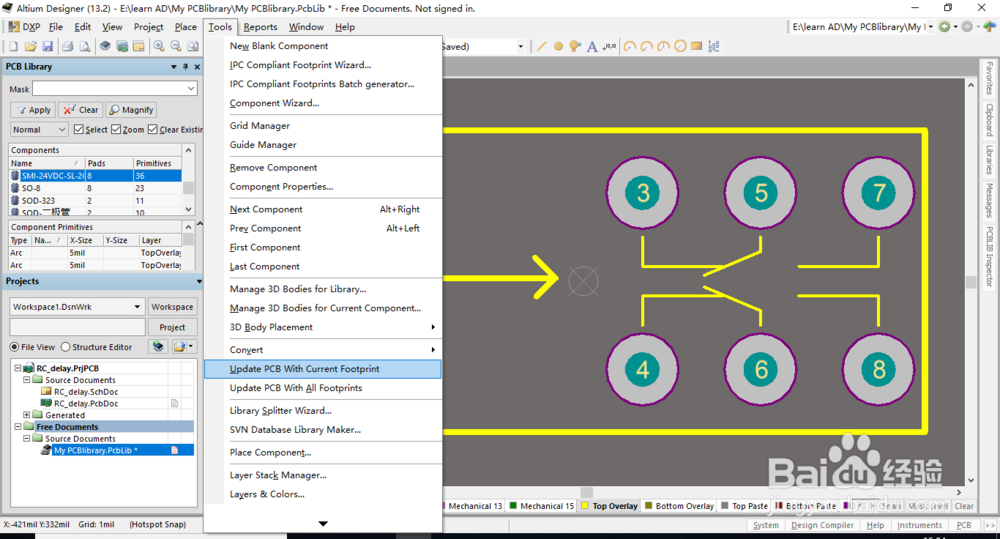Collapse the RC_delay.PrjPCB project node

tap(18, 368)
